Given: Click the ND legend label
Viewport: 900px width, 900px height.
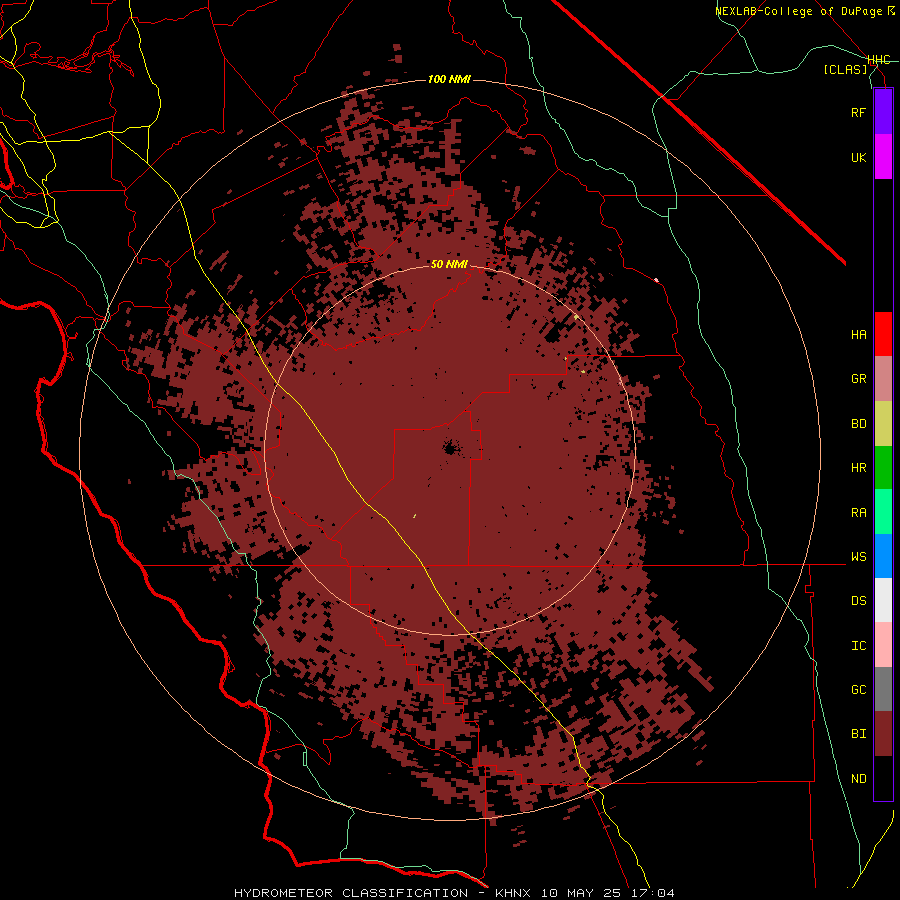Looking at the screenshot, I should pos(858,778).
